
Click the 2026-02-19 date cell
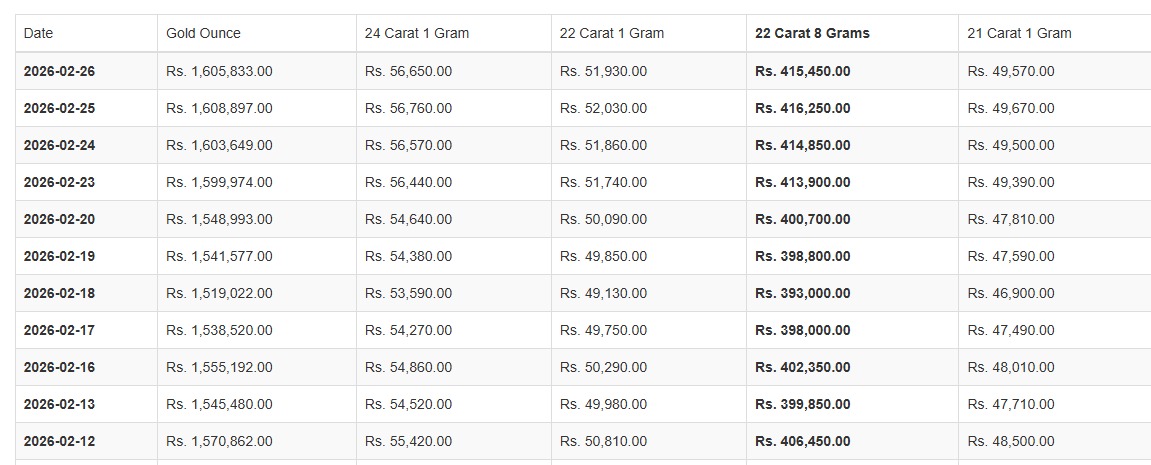pyautogui.click(x=59, y=256)
